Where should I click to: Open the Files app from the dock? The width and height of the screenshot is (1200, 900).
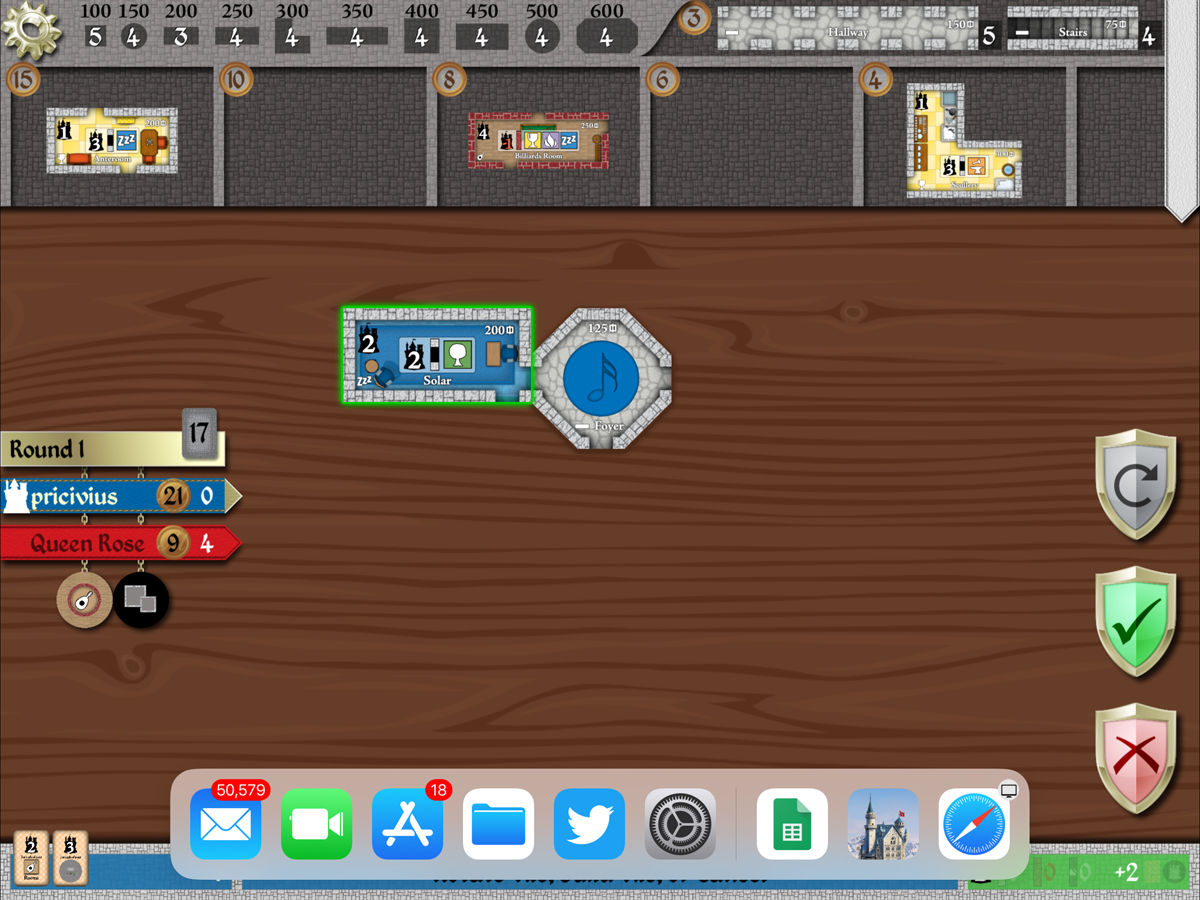click(499, 824)
